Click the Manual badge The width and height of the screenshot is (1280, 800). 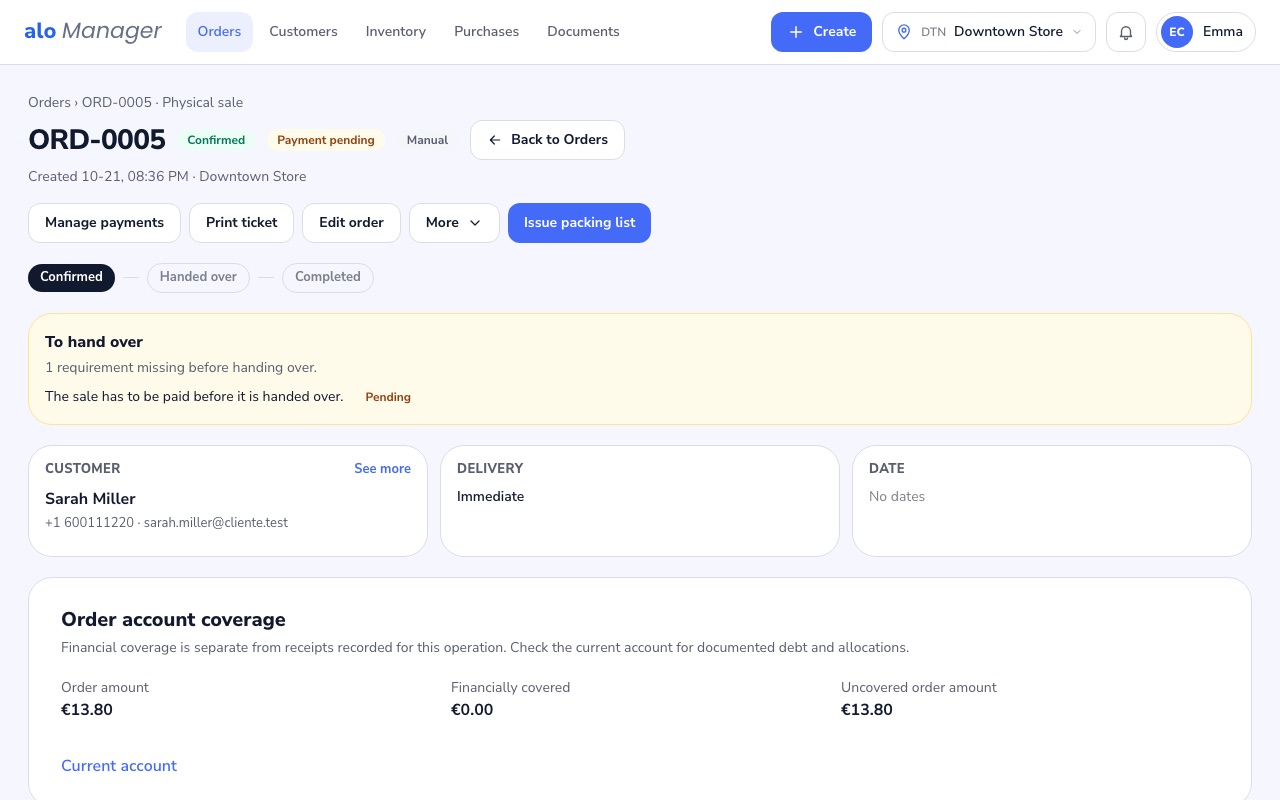pyautogui.click(x=427, y=140)
